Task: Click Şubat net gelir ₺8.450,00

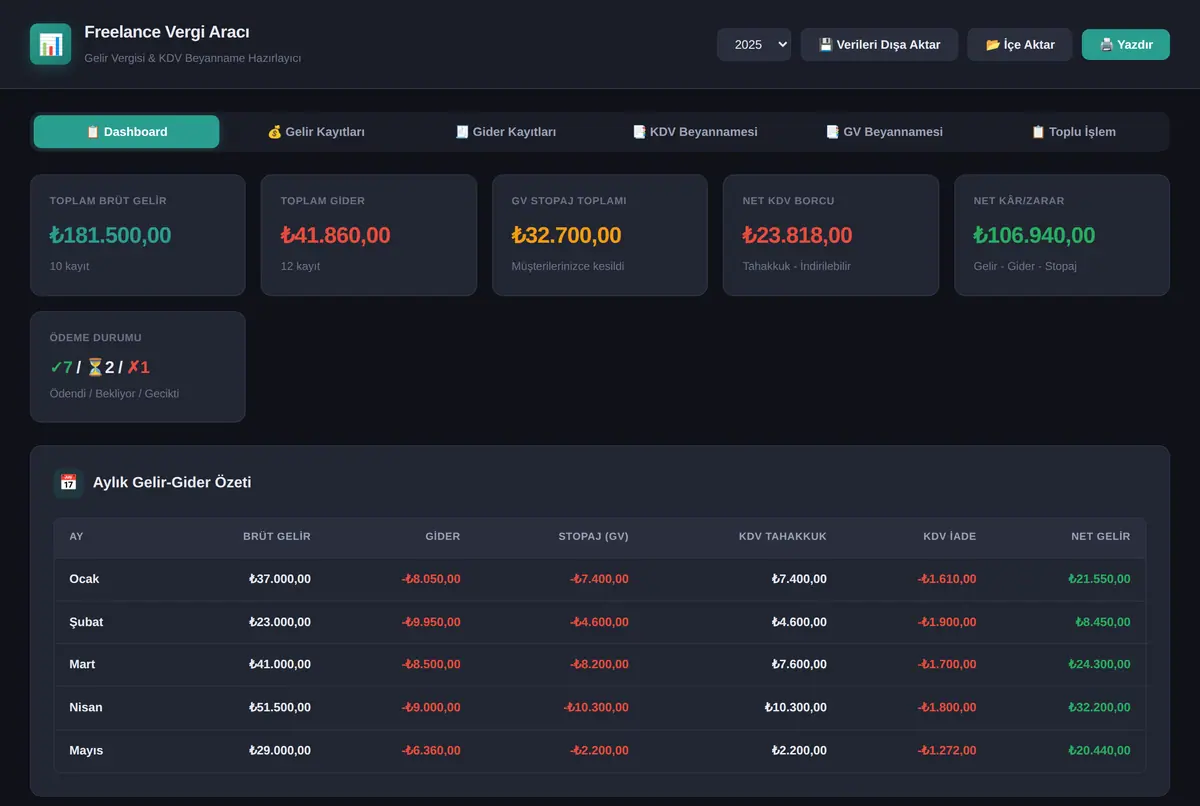Action: [x=1103, y=622]
